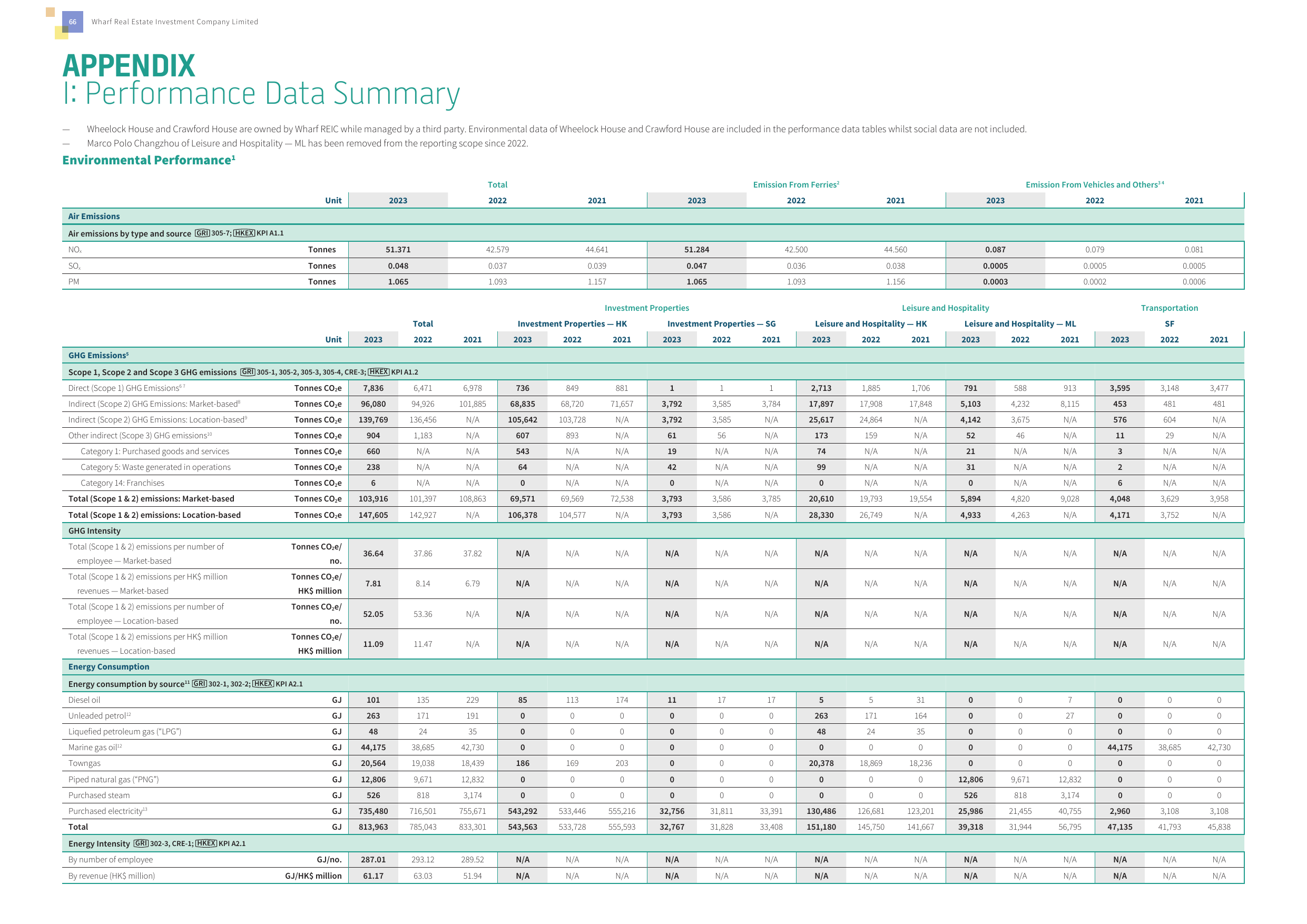Click the APPENDIX title

point(129,65)
